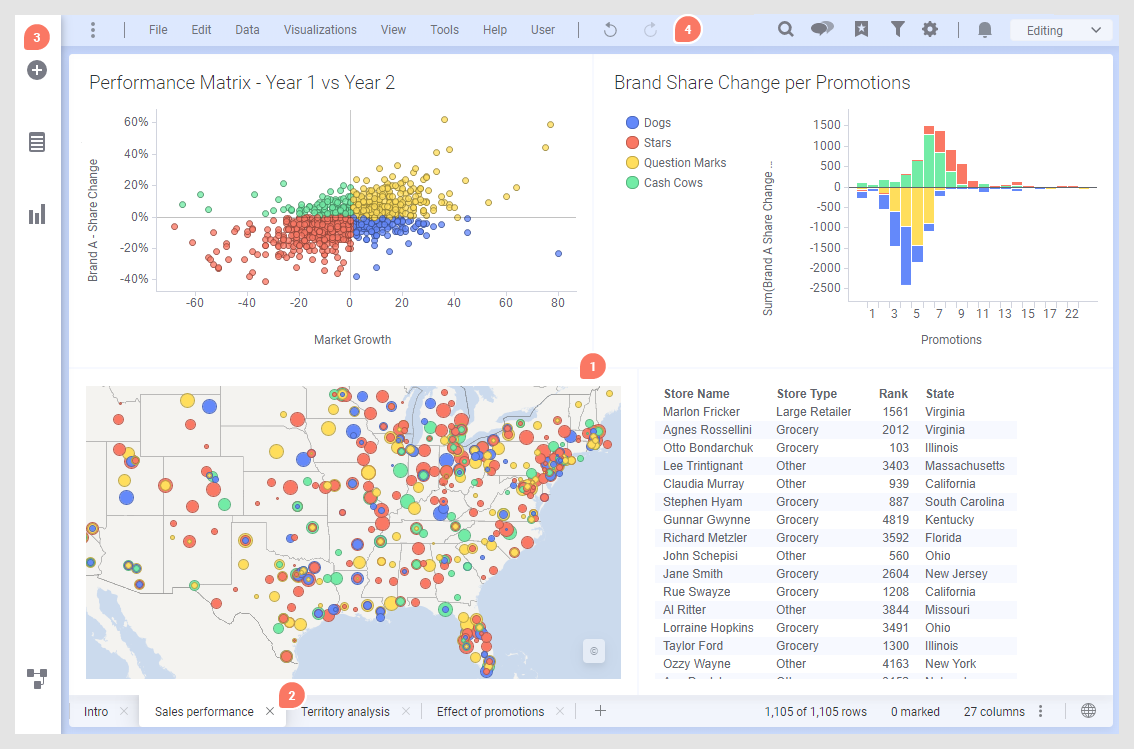
Task: Close the Effect of promotions tab
Action: click(x=560, y=711)
